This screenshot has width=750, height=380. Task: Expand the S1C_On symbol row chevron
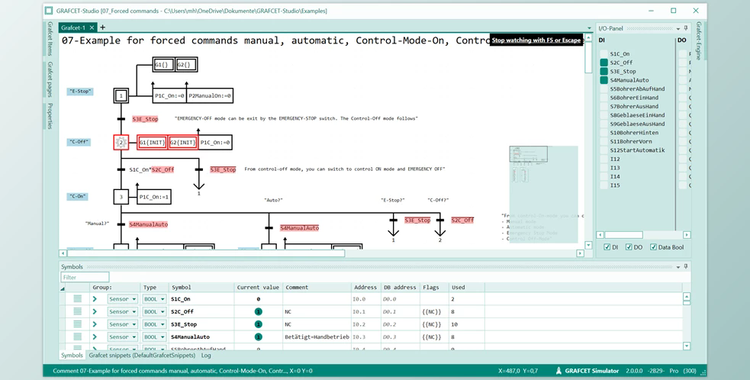pyautogui.click(x=95, y=299)
